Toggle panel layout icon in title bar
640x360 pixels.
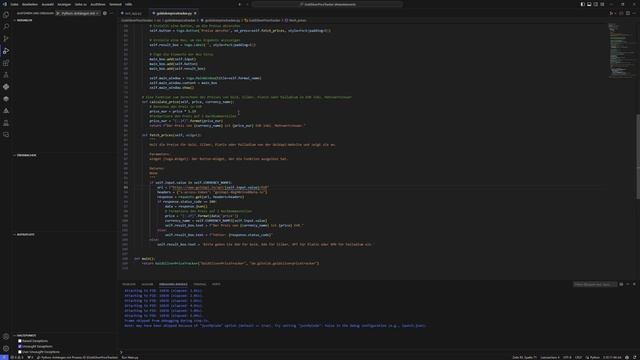(589, 4)
